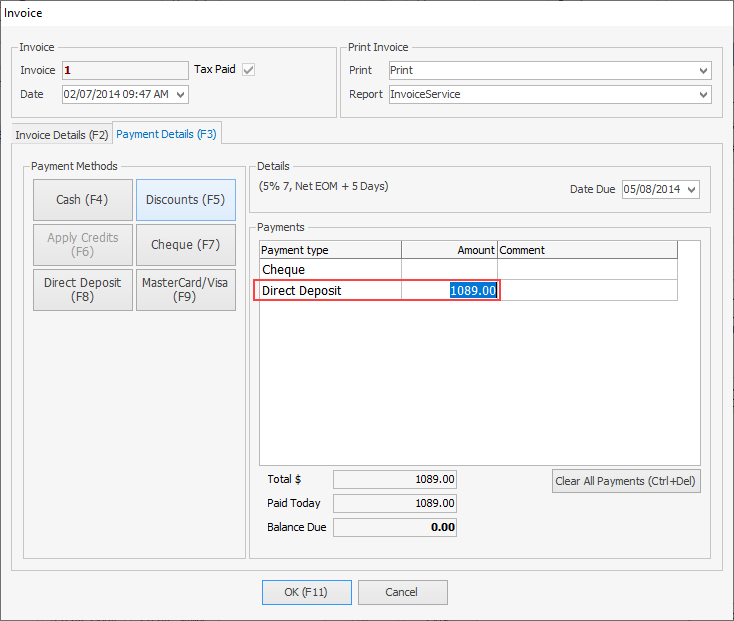This screenshot has width=734, height=621.
Task: Open the invoice Date picker dropdown
Action: point(180,94)
